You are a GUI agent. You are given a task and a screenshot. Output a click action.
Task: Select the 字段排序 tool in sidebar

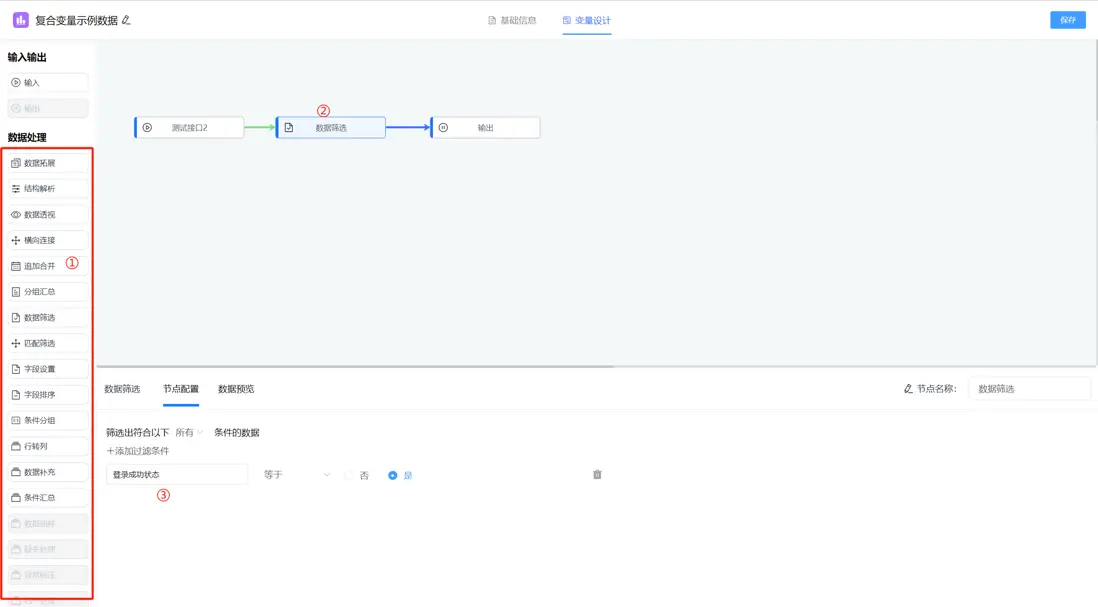click(48, 395)
